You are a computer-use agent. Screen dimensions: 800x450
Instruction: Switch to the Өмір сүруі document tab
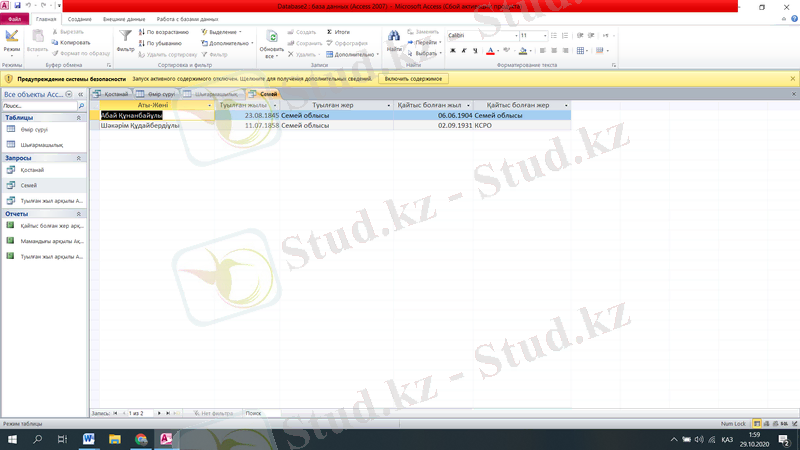click(156, 94)
